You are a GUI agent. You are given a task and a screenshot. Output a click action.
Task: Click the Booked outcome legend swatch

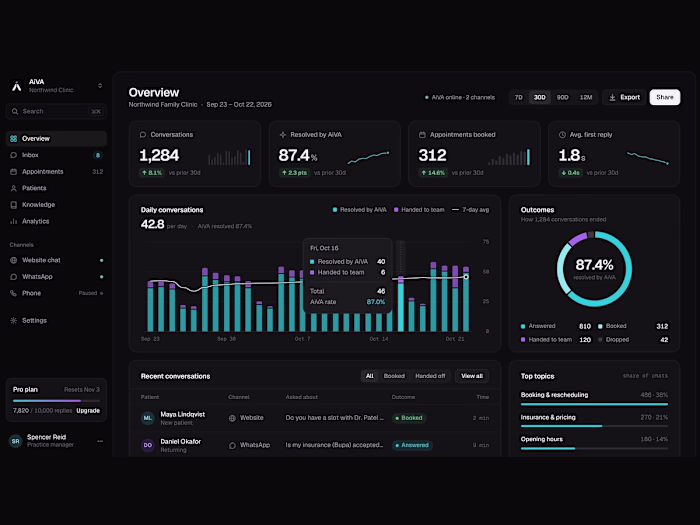point(600,326)
